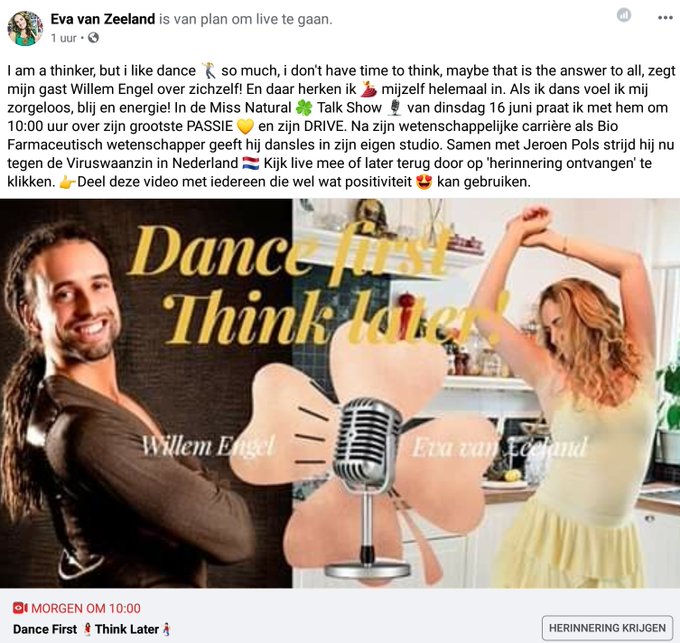680x643 pixels.
Task: Click the vintage microphone graphic in the banner
Action: [x=367, y=488]
